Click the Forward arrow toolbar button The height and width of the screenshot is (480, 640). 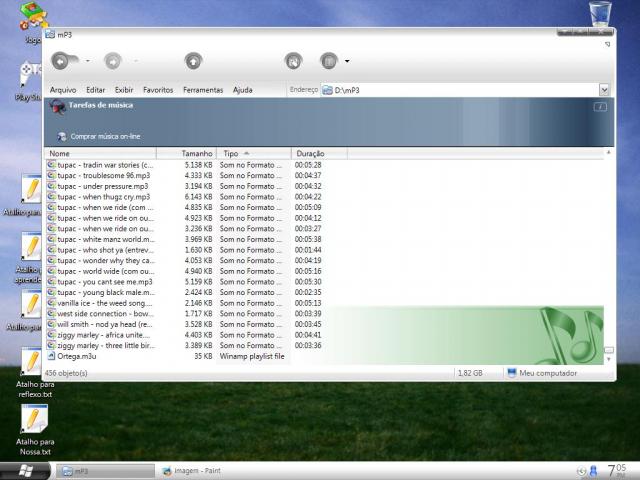113,61
